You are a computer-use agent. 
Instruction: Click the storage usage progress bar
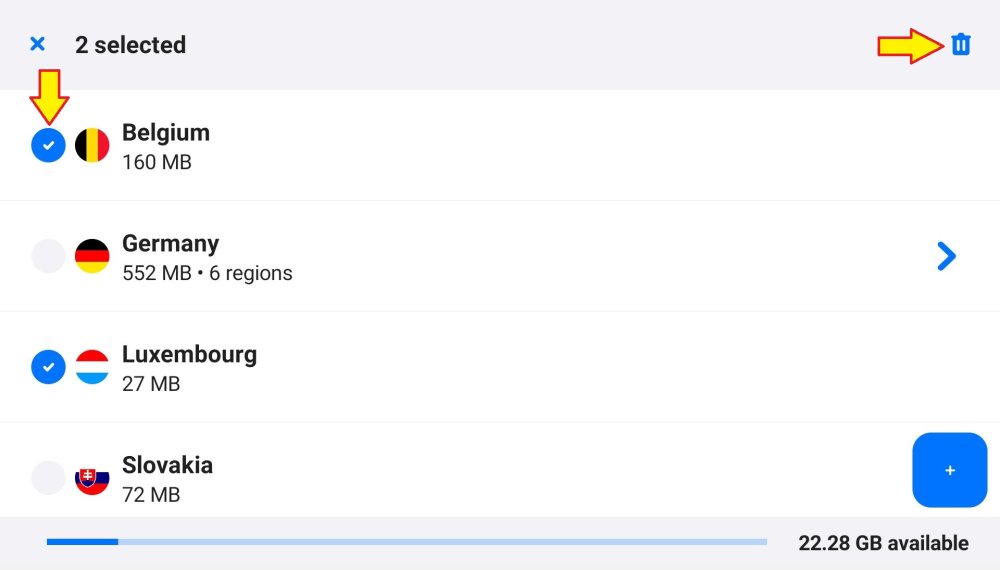point(406,542)
